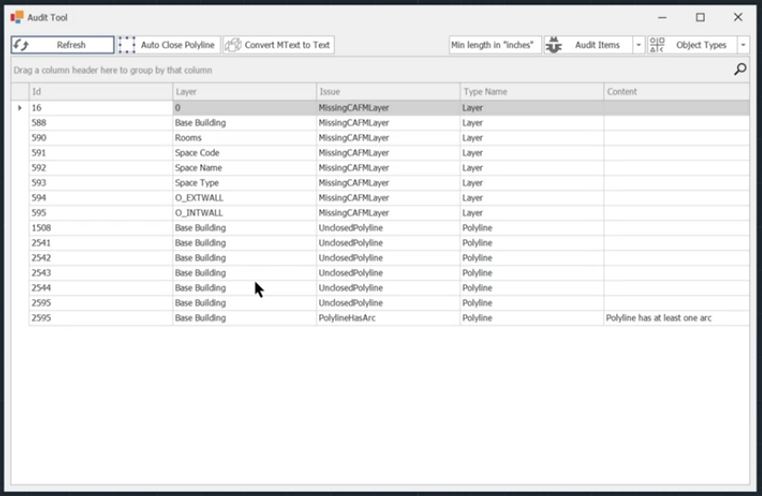
Task: Expand the Audit Items dropdown arrow
Action: 638,45
